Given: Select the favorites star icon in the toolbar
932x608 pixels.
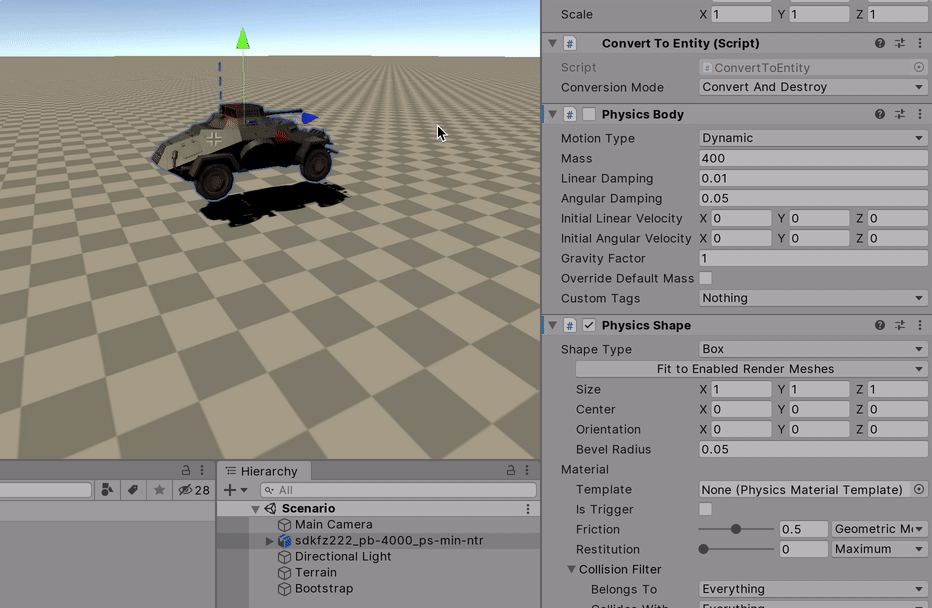Looking at the screenshot, I should click(160, 490).
